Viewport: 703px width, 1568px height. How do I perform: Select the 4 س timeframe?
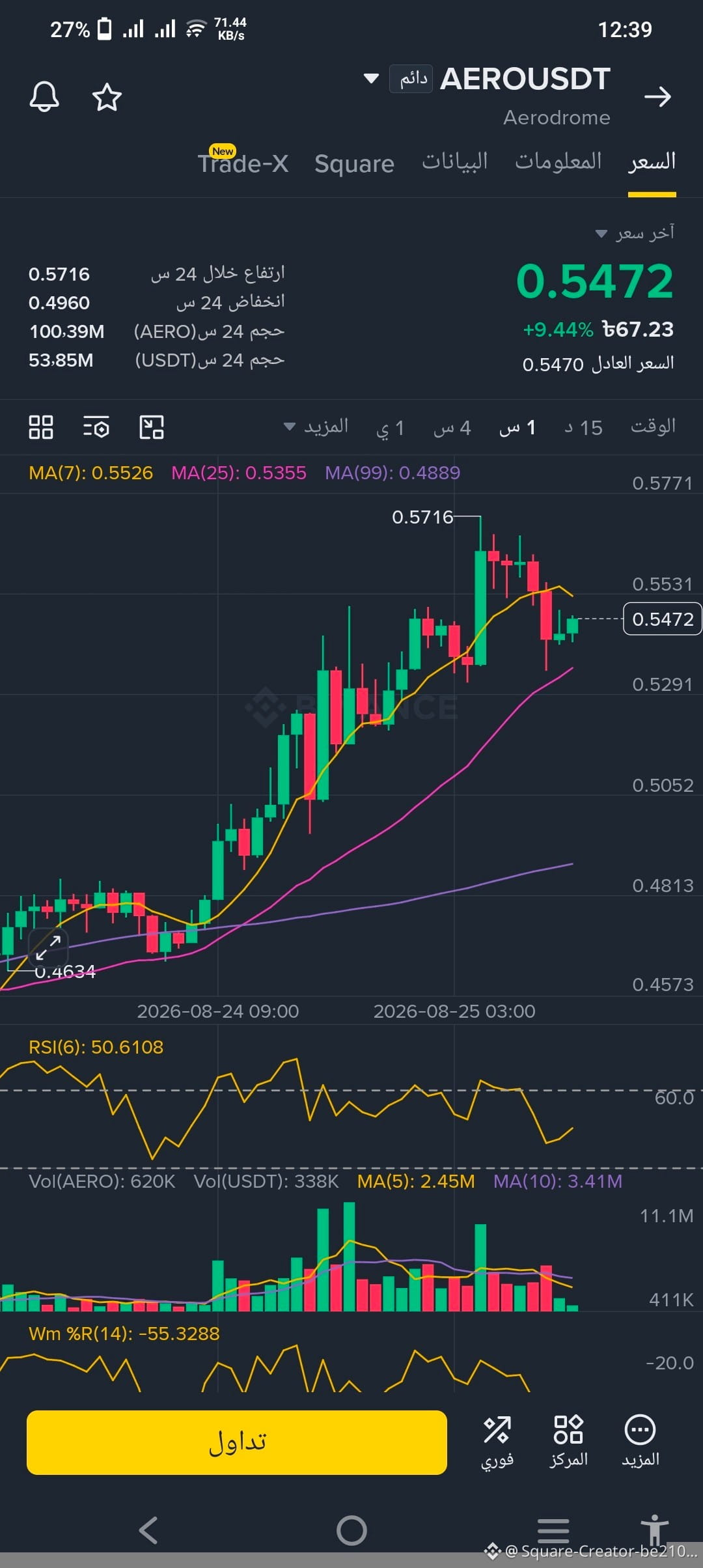[x=452, y=428]
